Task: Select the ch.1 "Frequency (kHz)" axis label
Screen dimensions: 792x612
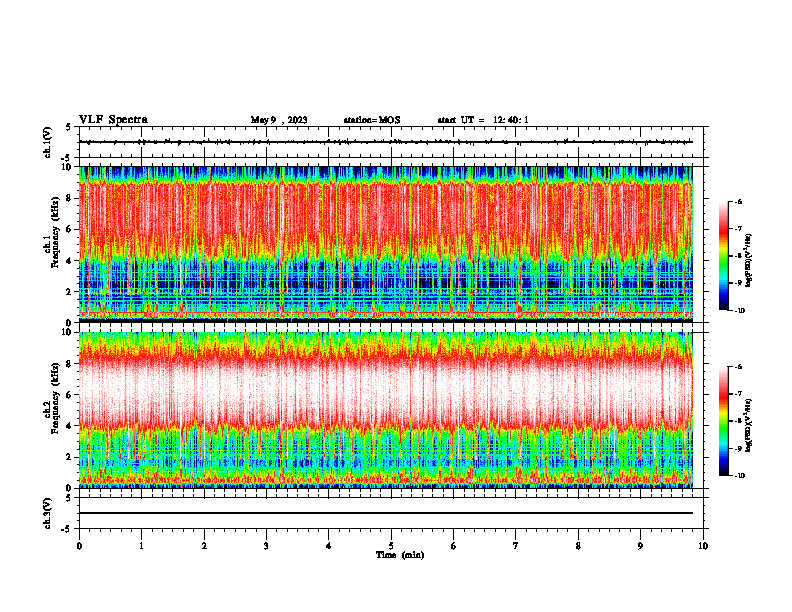Action: pos(55,232)
